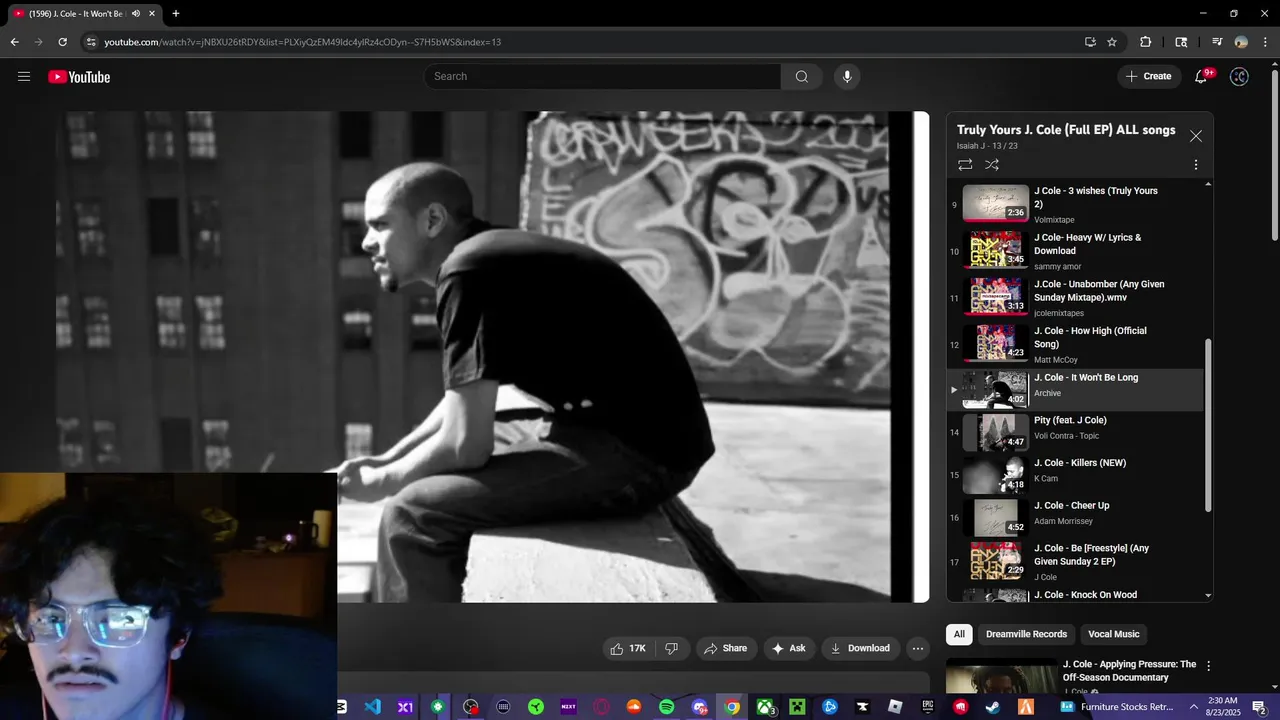The image size is (1280, 720).
Task: Toggle loop playlist
Action: 965,165
